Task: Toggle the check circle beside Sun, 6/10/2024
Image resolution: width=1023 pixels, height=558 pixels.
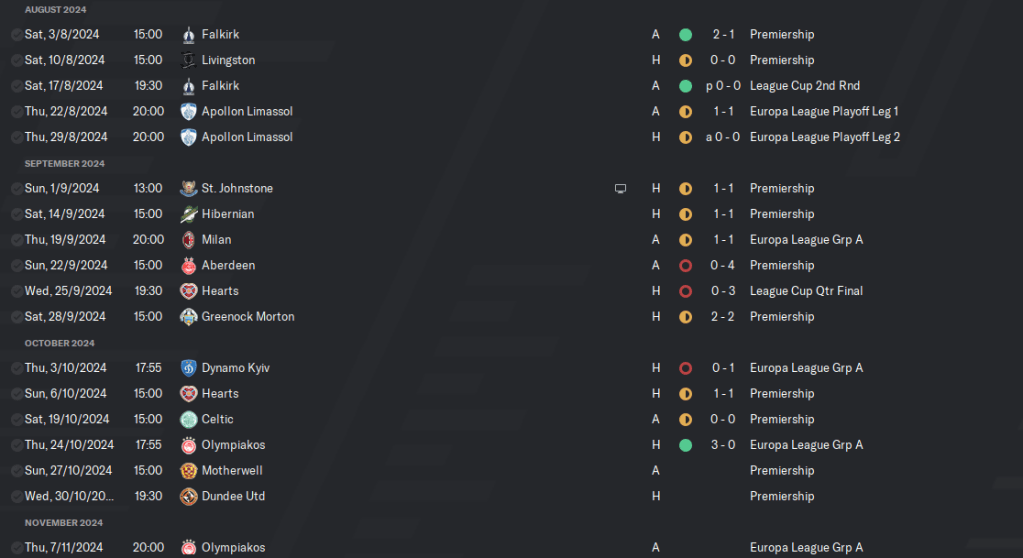Action: (17, 394)
